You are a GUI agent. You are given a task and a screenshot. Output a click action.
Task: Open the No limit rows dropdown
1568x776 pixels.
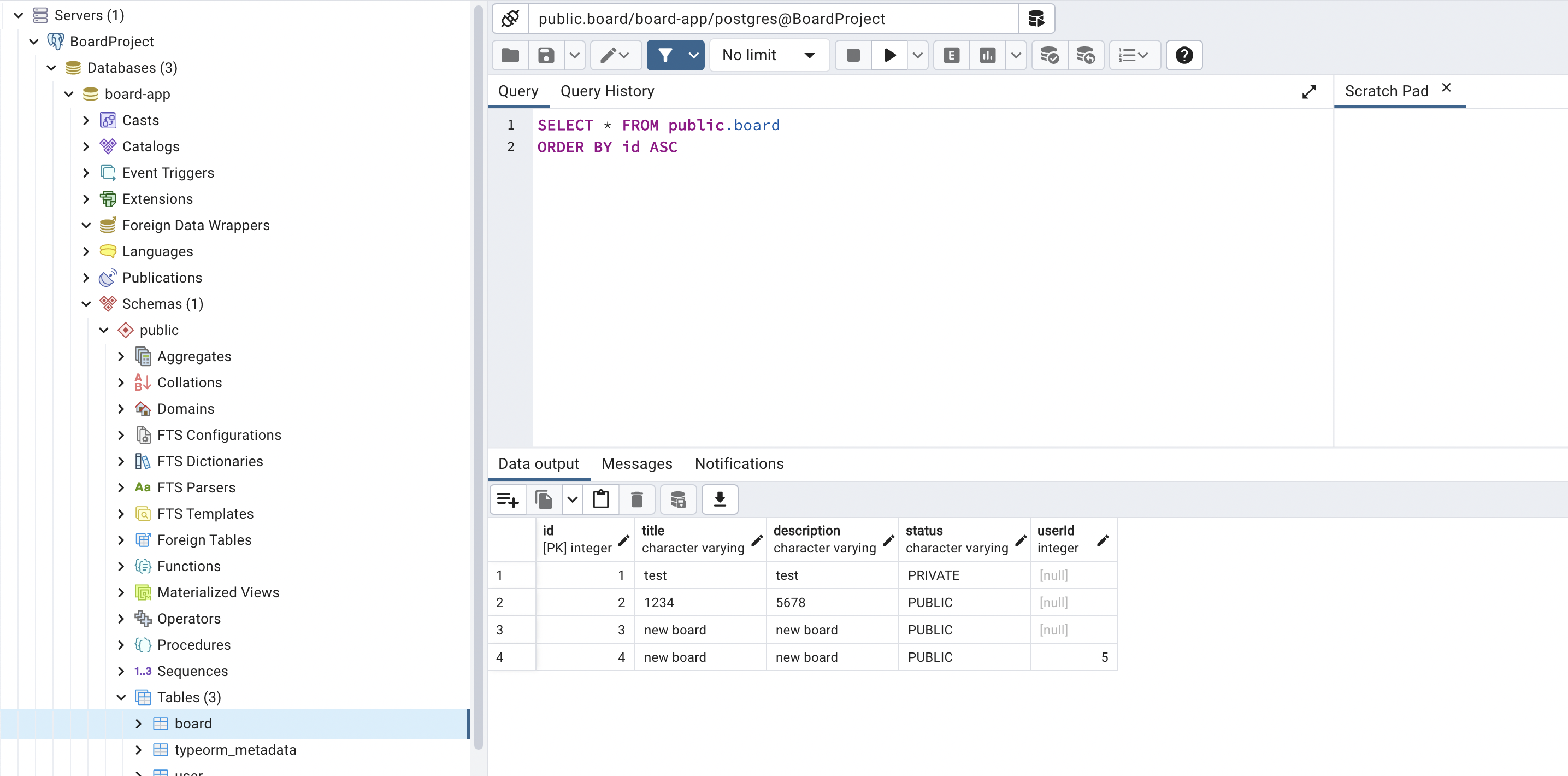[768, 55]
